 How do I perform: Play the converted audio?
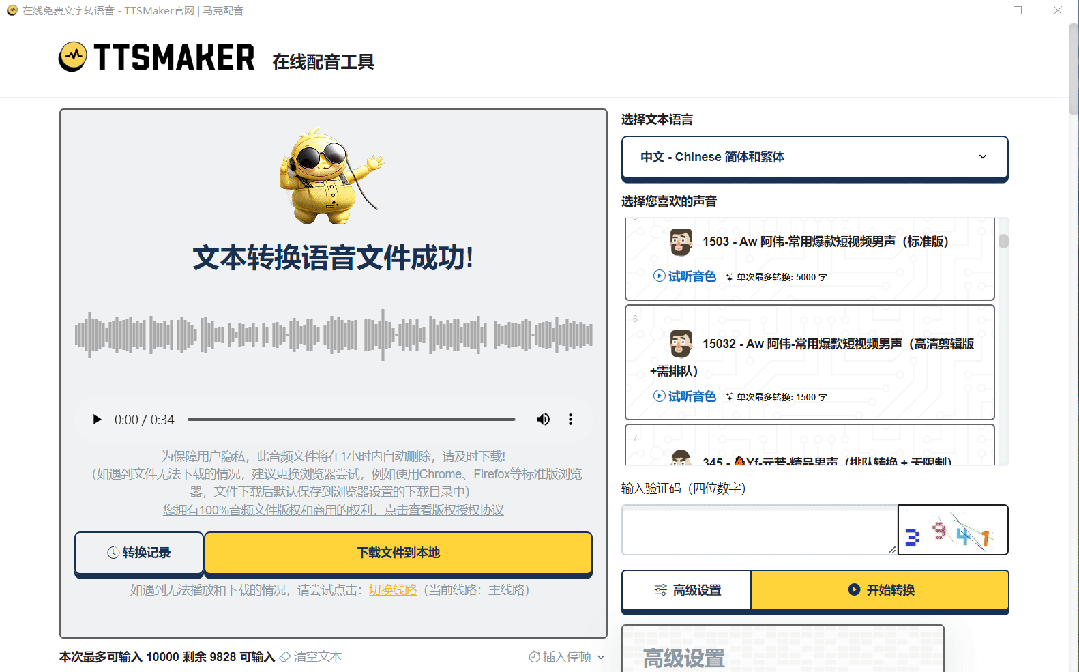coord(97,419)
